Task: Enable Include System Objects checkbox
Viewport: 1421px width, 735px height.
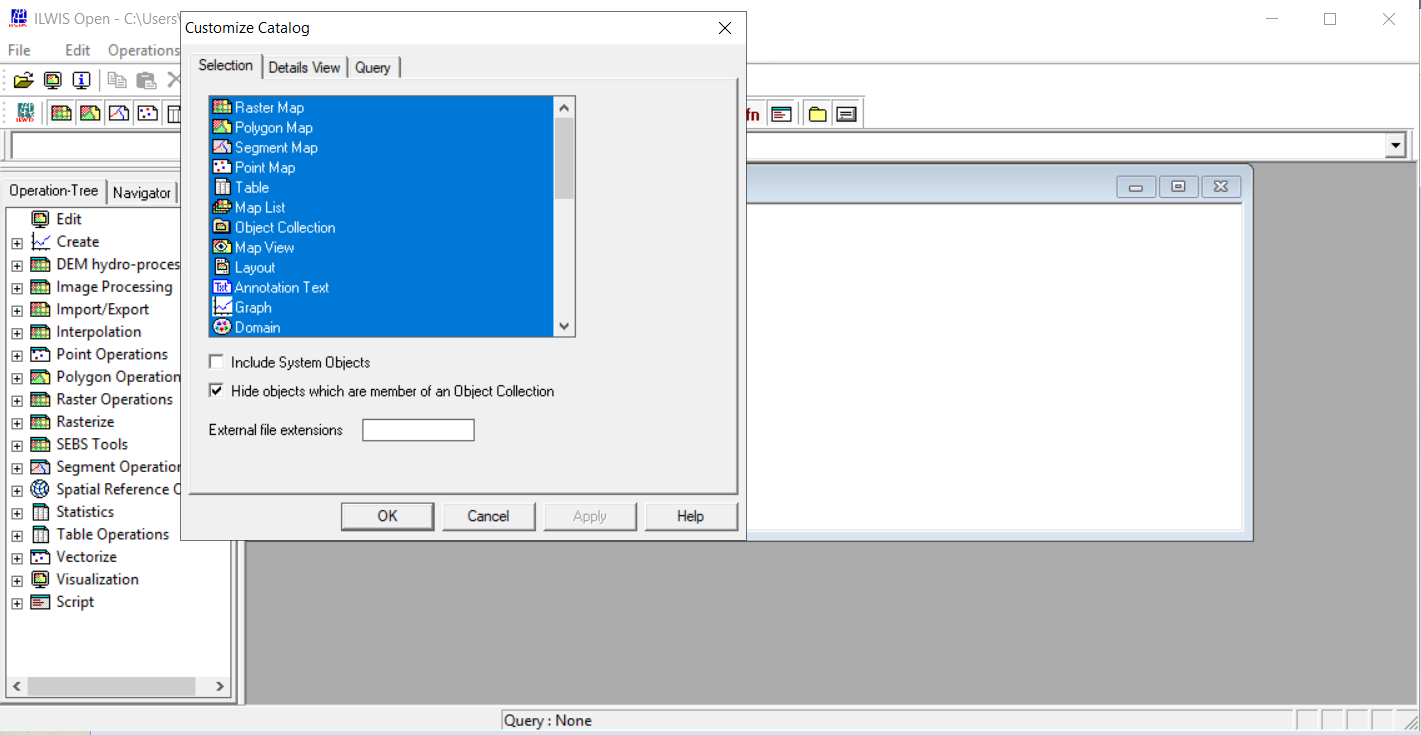Action: [x=216, y=362]
